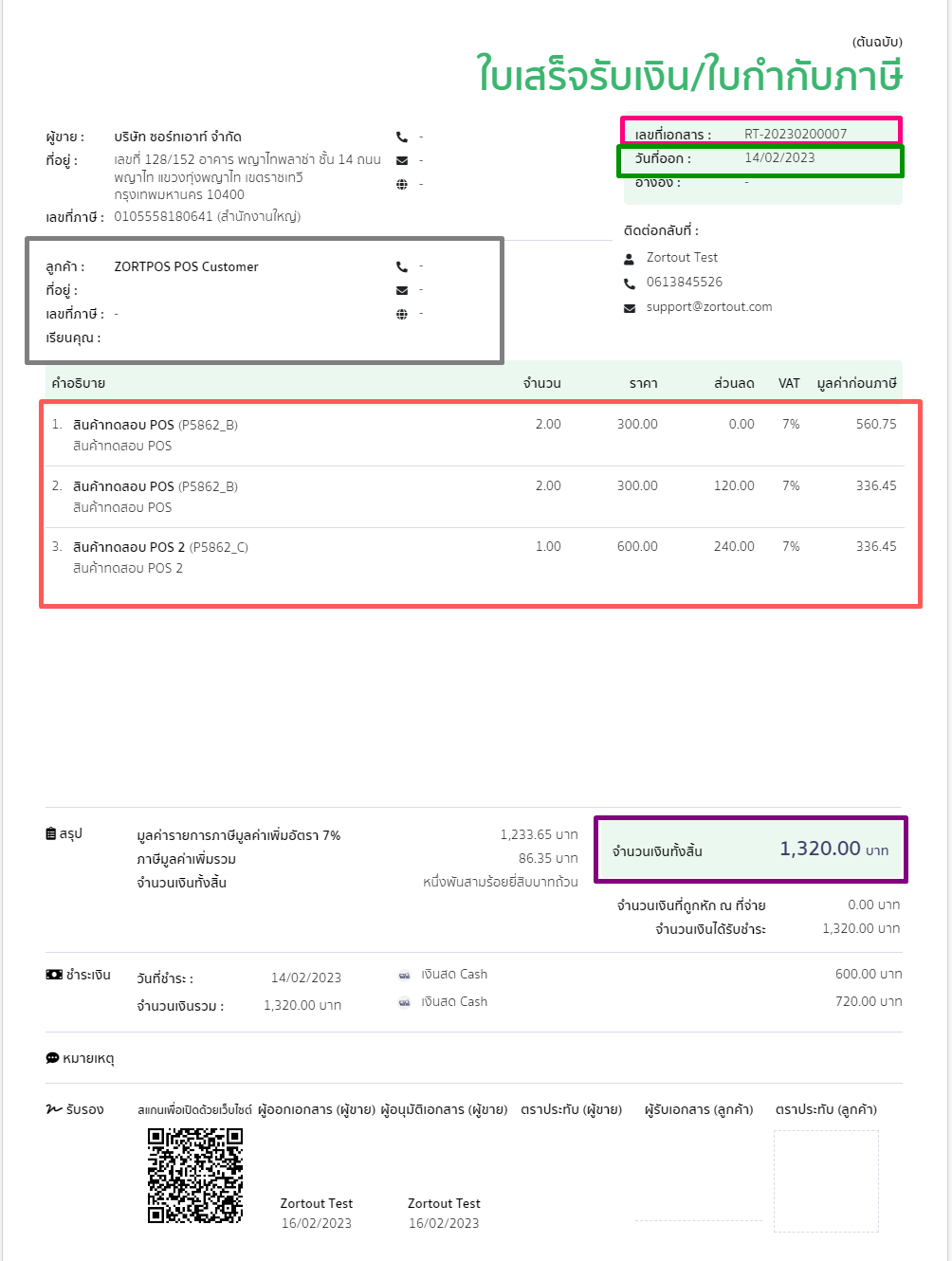
Task: Click the contact phone number 0613845526
Action: 685,282
